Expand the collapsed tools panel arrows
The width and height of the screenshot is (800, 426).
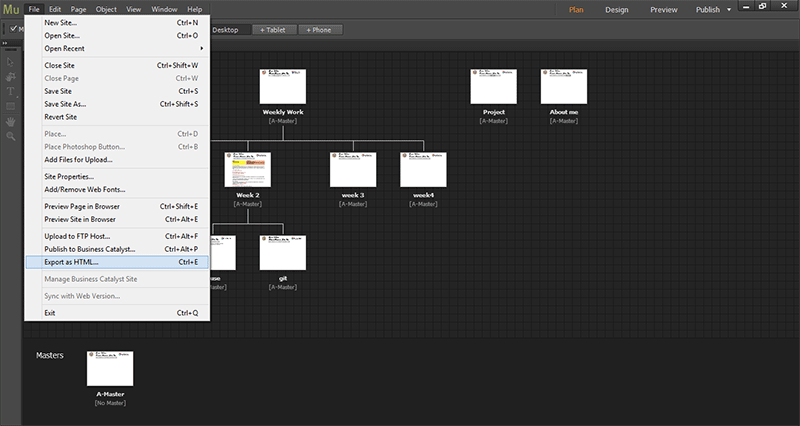[x=5, y=43]
